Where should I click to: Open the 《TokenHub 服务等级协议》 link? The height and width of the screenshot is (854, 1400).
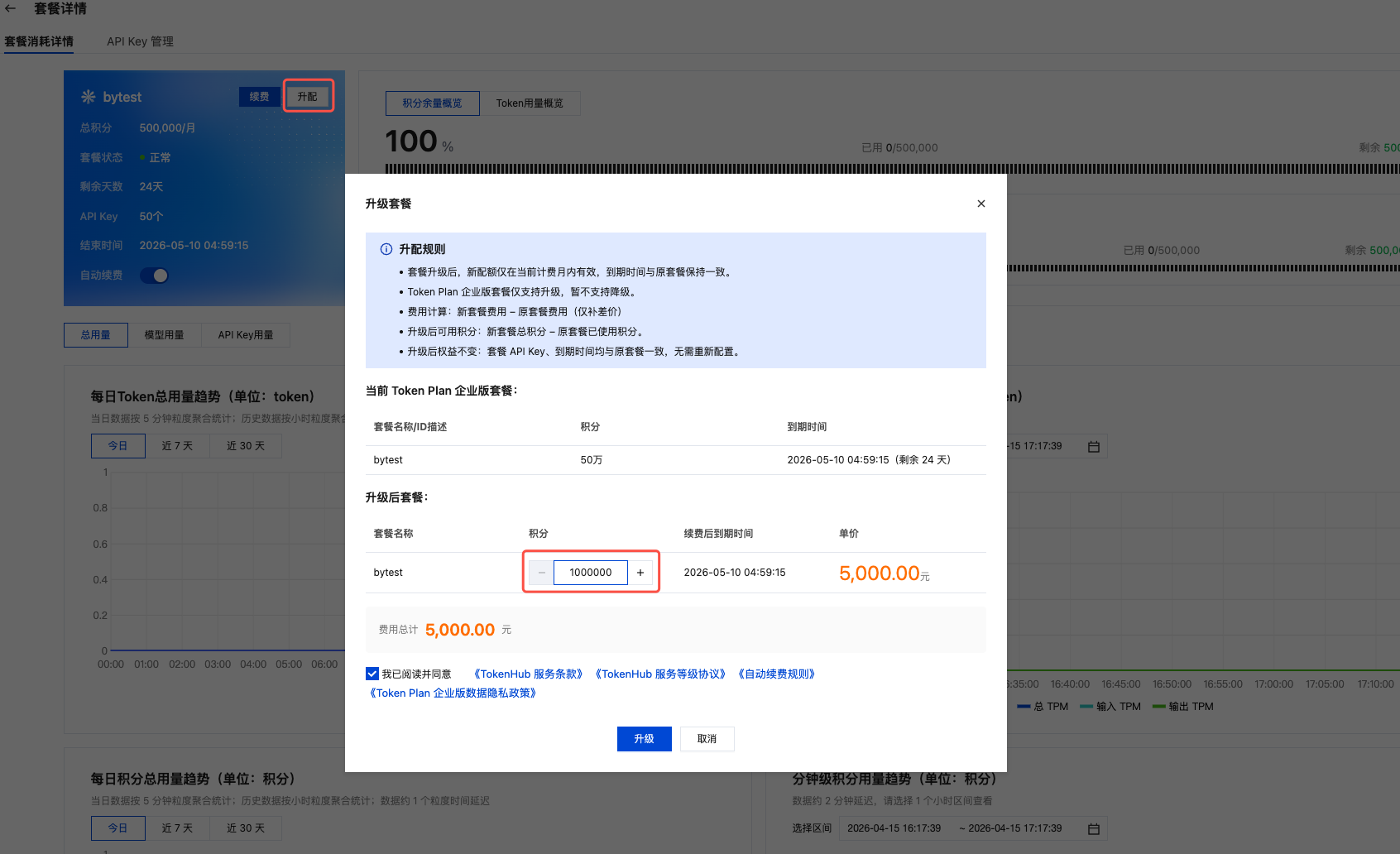(x=660, y=674)
